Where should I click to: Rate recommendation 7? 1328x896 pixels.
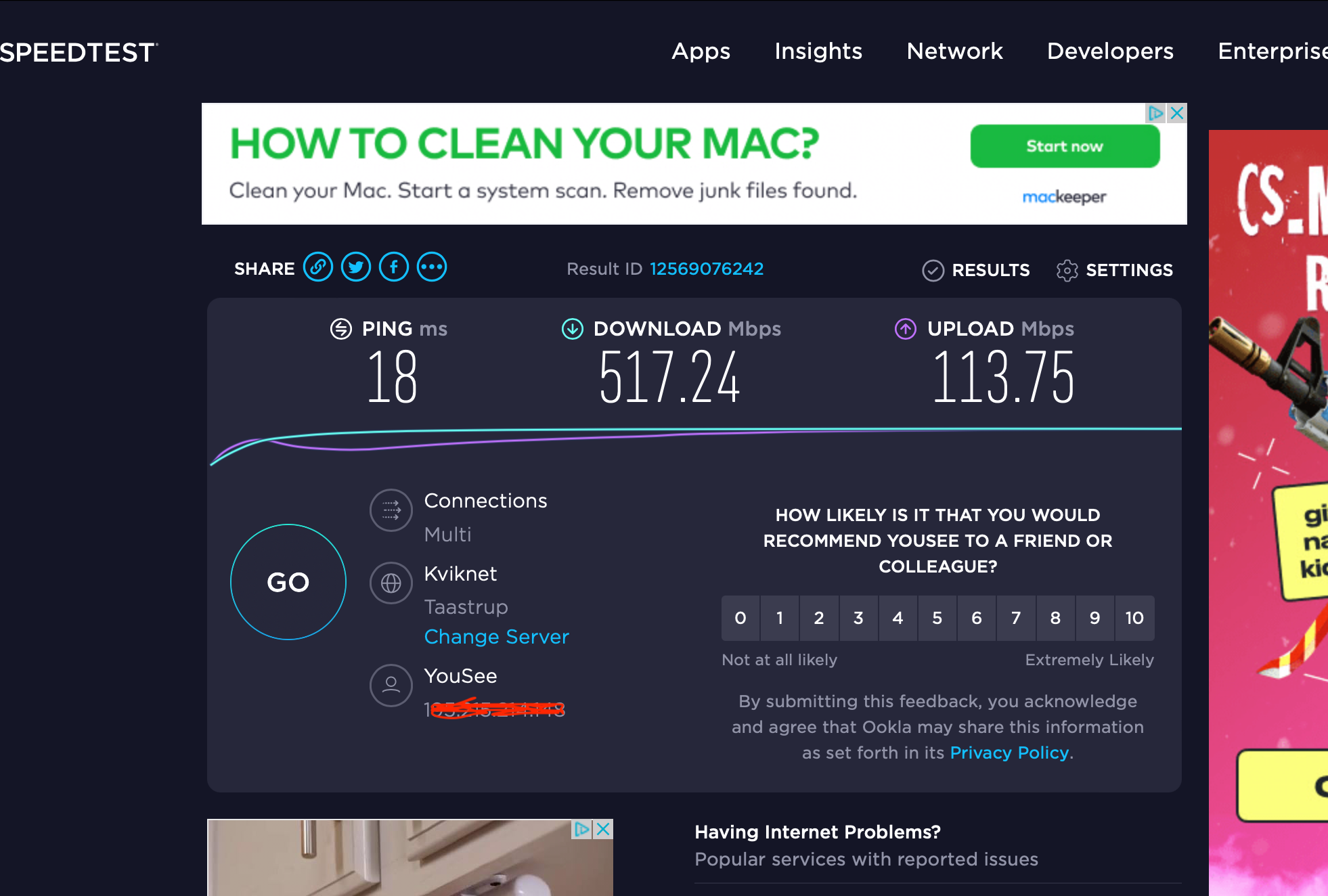point(1016,618)
